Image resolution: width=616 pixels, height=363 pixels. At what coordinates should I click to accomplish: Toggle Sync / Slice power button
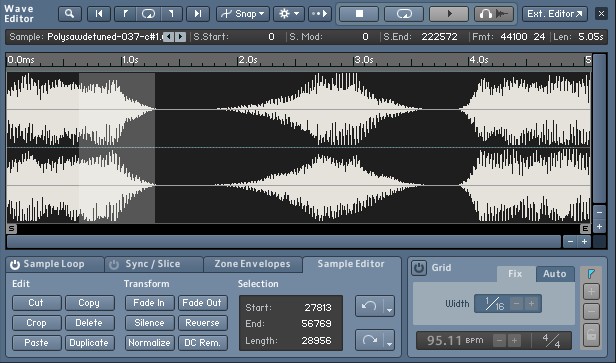pyautogui.click(x=114, y=264)
